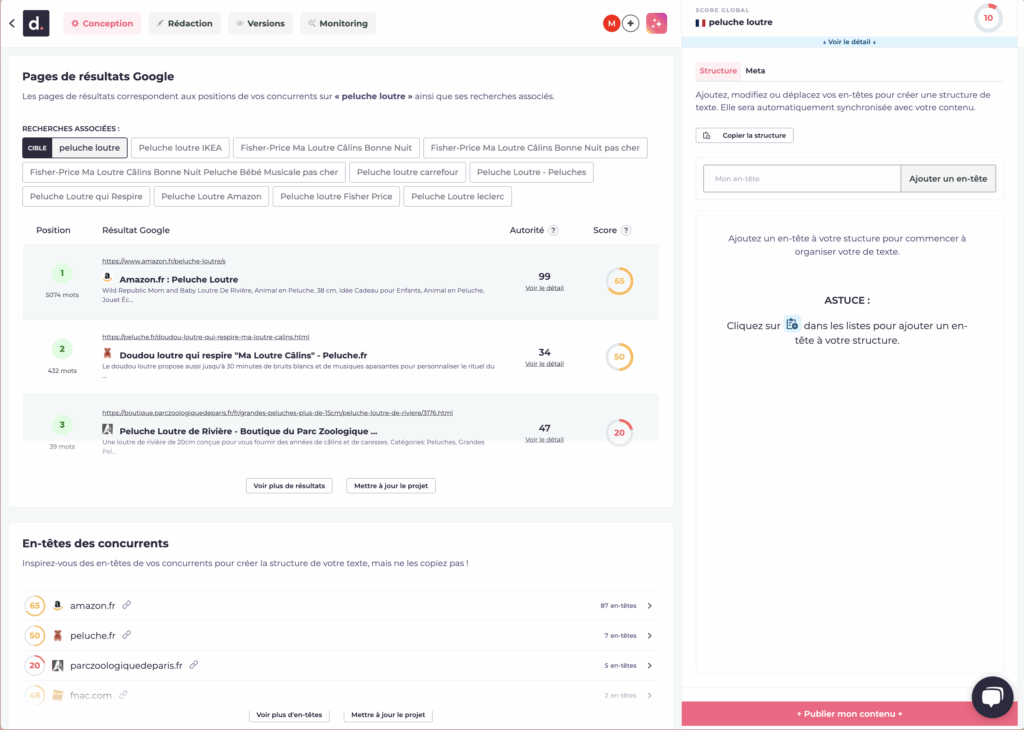The image size is (1024, 730).
Task: Open the boutique.parczoologiquedeparis.fr URL link
Action: point(277,413)
